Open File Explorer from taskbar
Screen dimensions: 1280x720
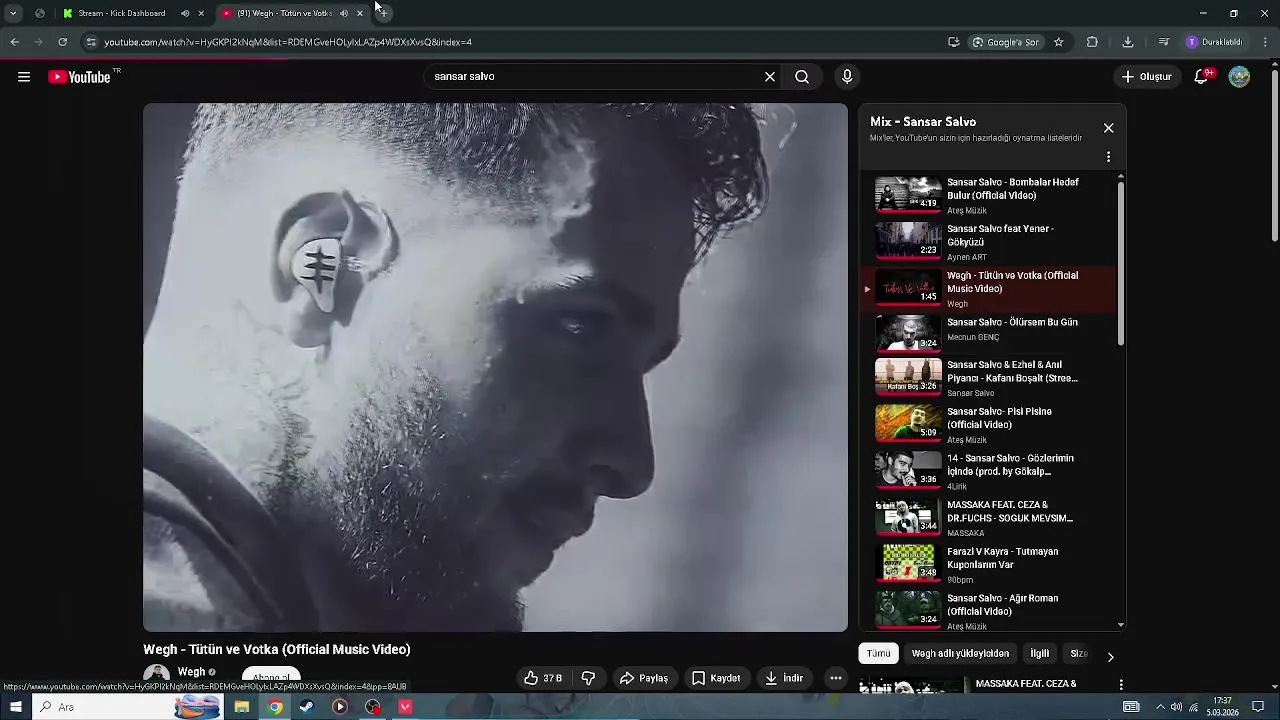tap(242, 707)
